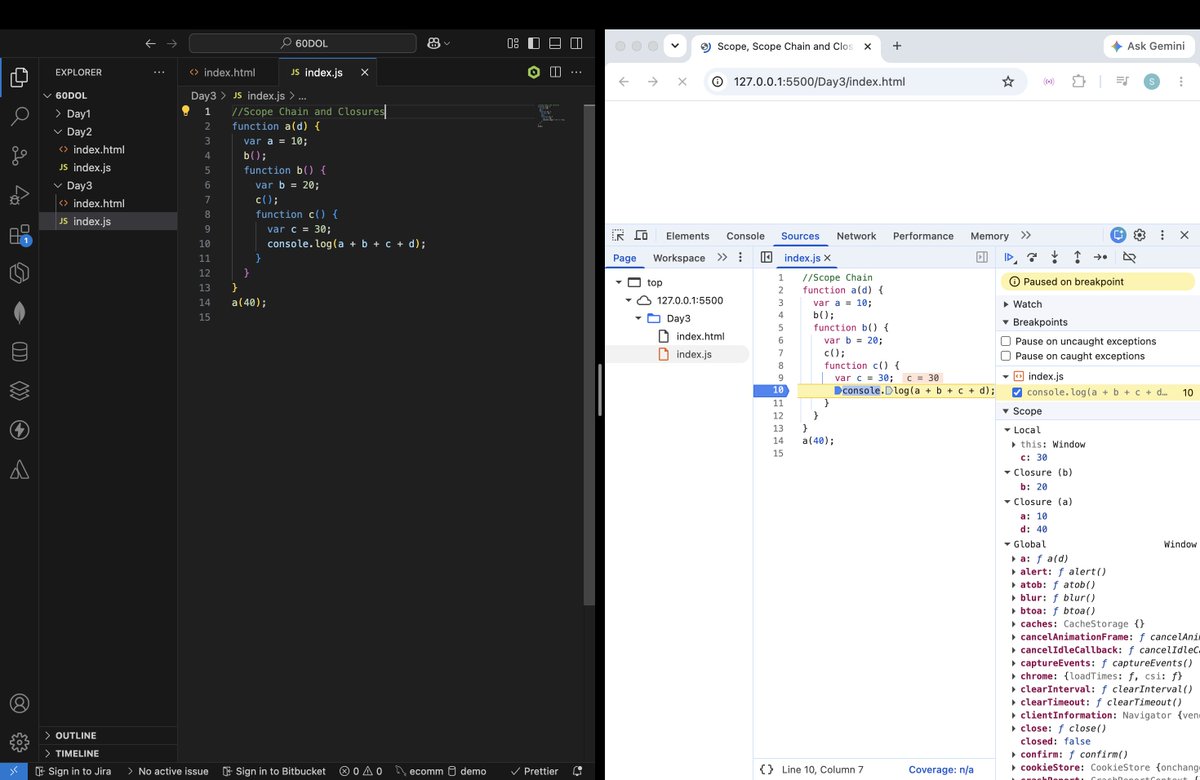Uncheck the console.log breakpoint on line 10
This screenshot has width=1200, height=780.
(1018, 392)
